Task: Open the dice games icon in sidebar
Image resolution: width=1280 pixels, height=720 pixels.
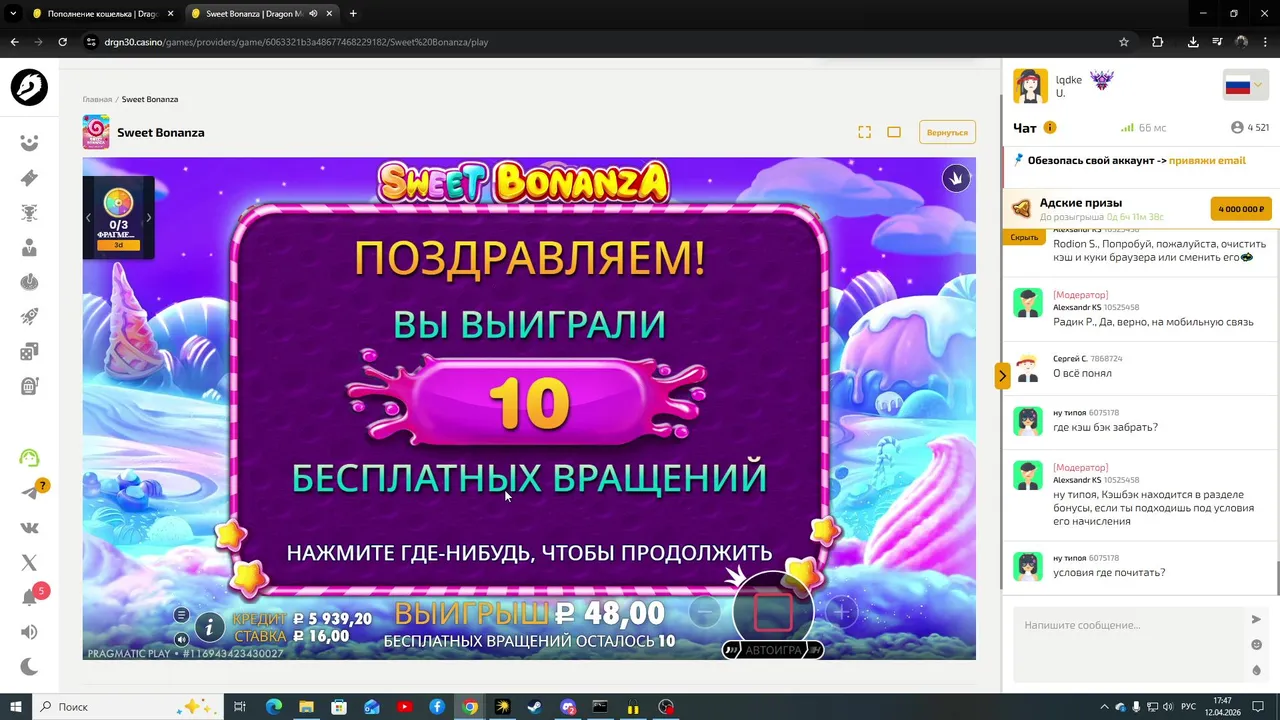Action: [x=29, y=351]
